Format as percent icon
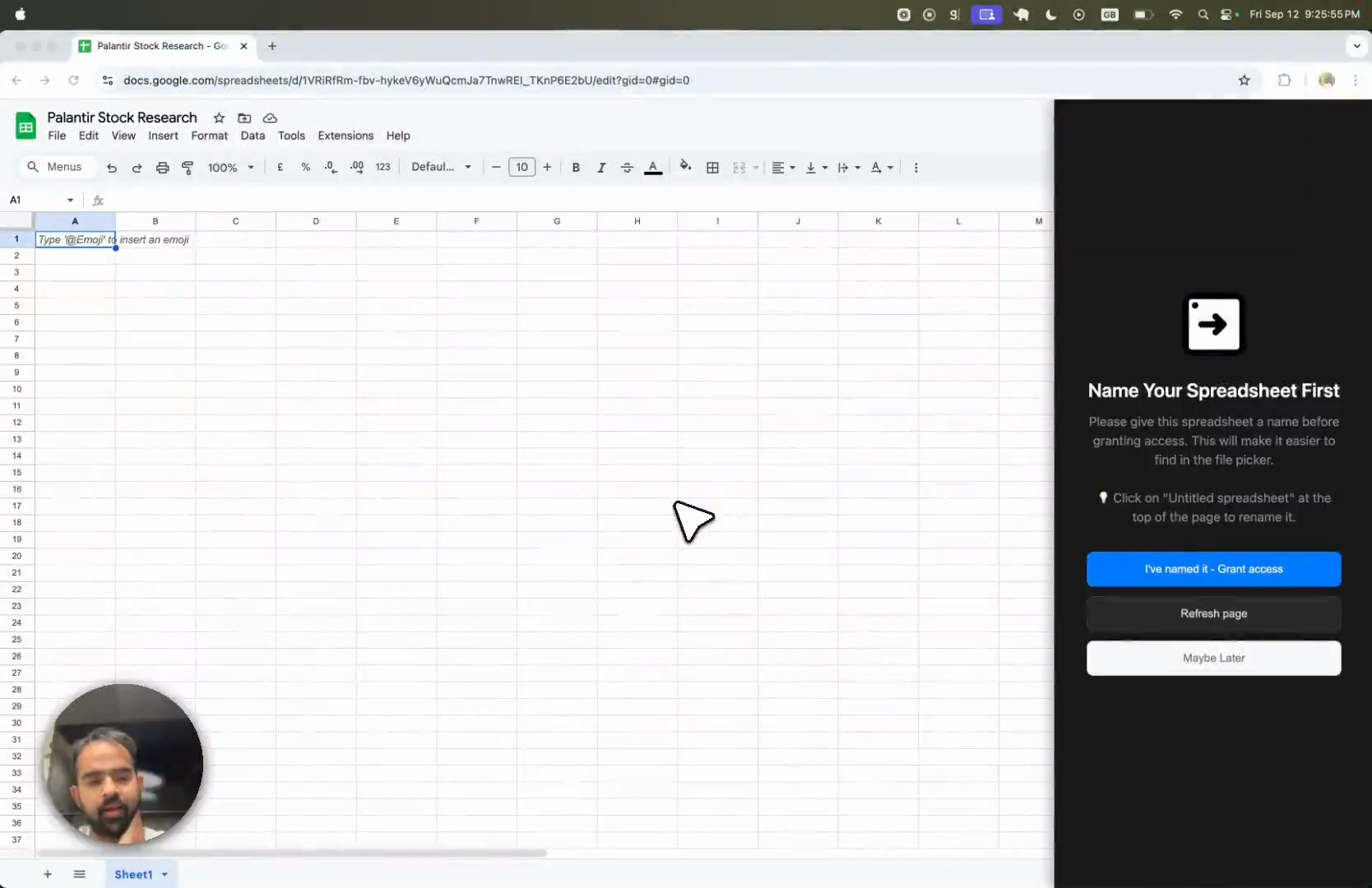 [x=305, y=167]
